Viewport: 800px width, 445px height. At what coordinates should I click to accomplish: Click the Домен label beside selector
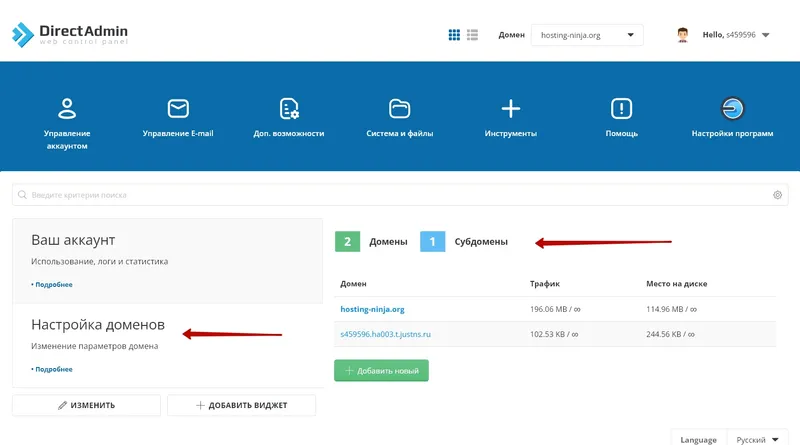(x=511, y=35)
